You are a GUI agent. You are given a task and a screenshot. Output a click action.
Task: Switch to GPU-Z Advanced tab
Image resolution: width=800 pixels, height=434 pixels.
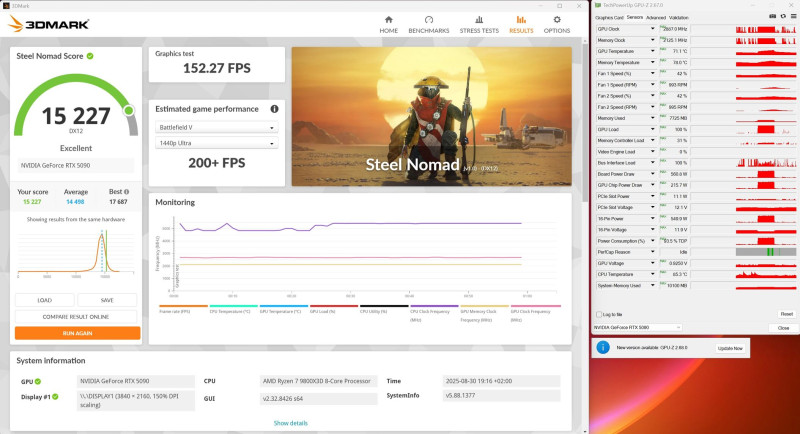(656, 17)
